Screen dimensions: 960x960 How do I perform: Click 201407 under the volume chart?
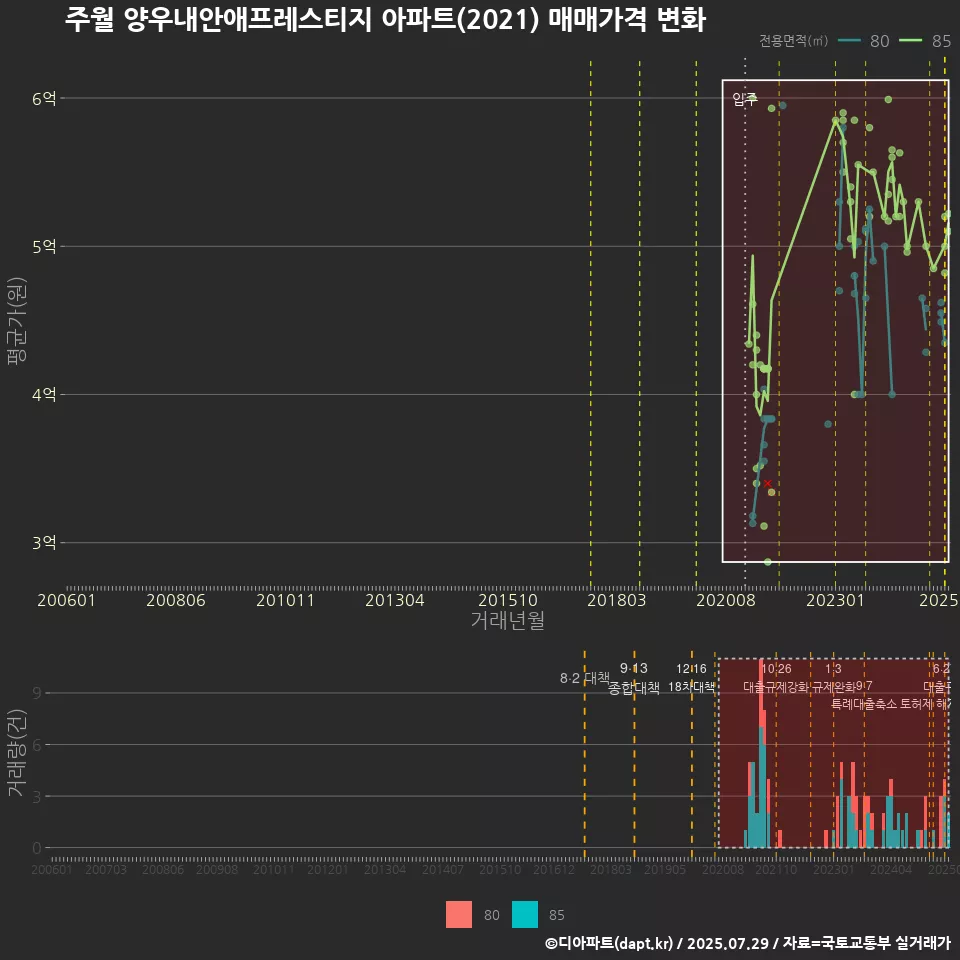click(443, 869)
